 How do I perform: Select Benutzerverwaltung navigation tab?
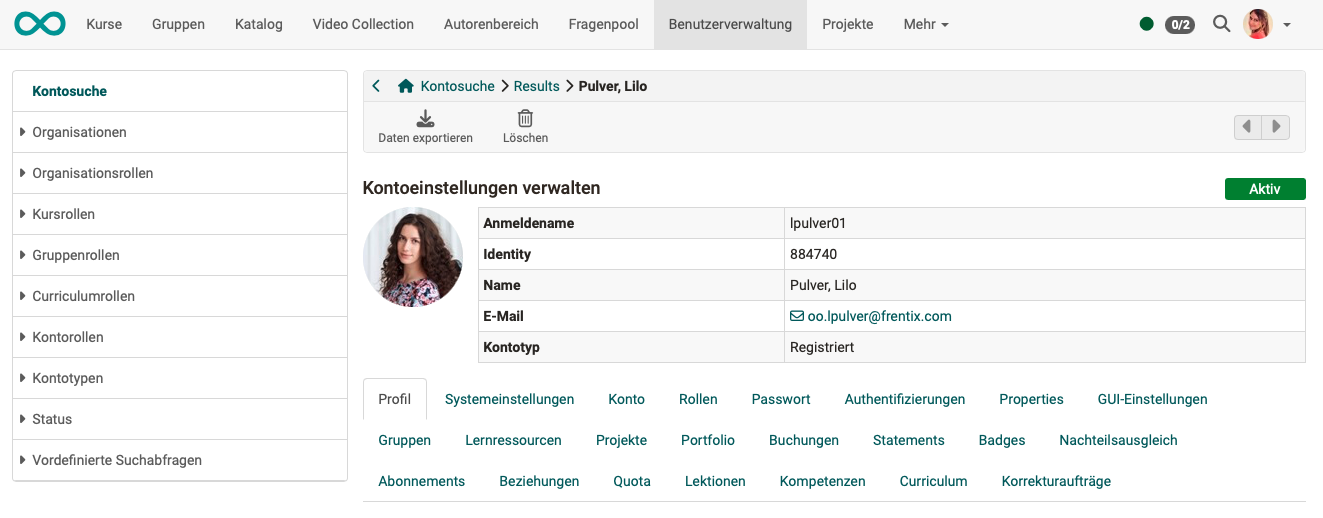[x=730, y=24]
